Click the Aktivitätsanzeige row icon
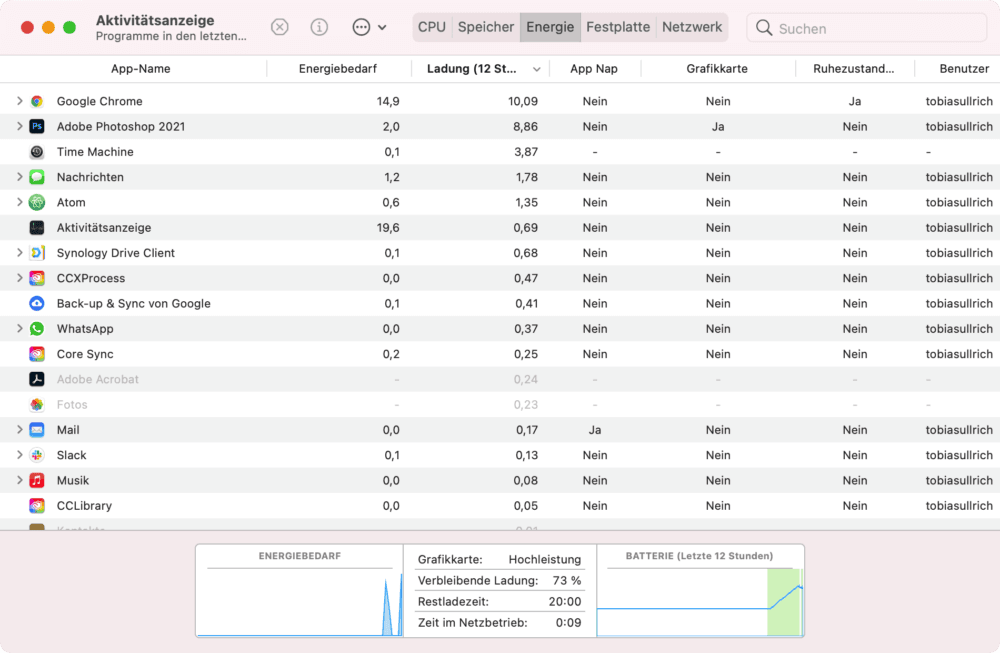Screen dimensions: 1000x653 [37, 228]
